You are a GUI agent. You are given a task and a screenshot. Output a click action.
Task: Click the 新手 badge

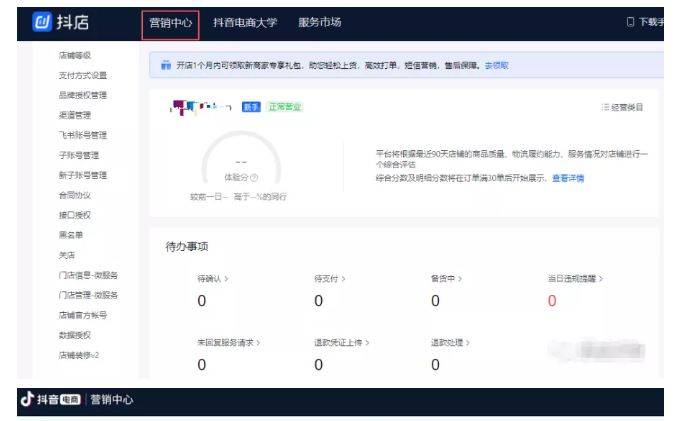tap(251, 107)
